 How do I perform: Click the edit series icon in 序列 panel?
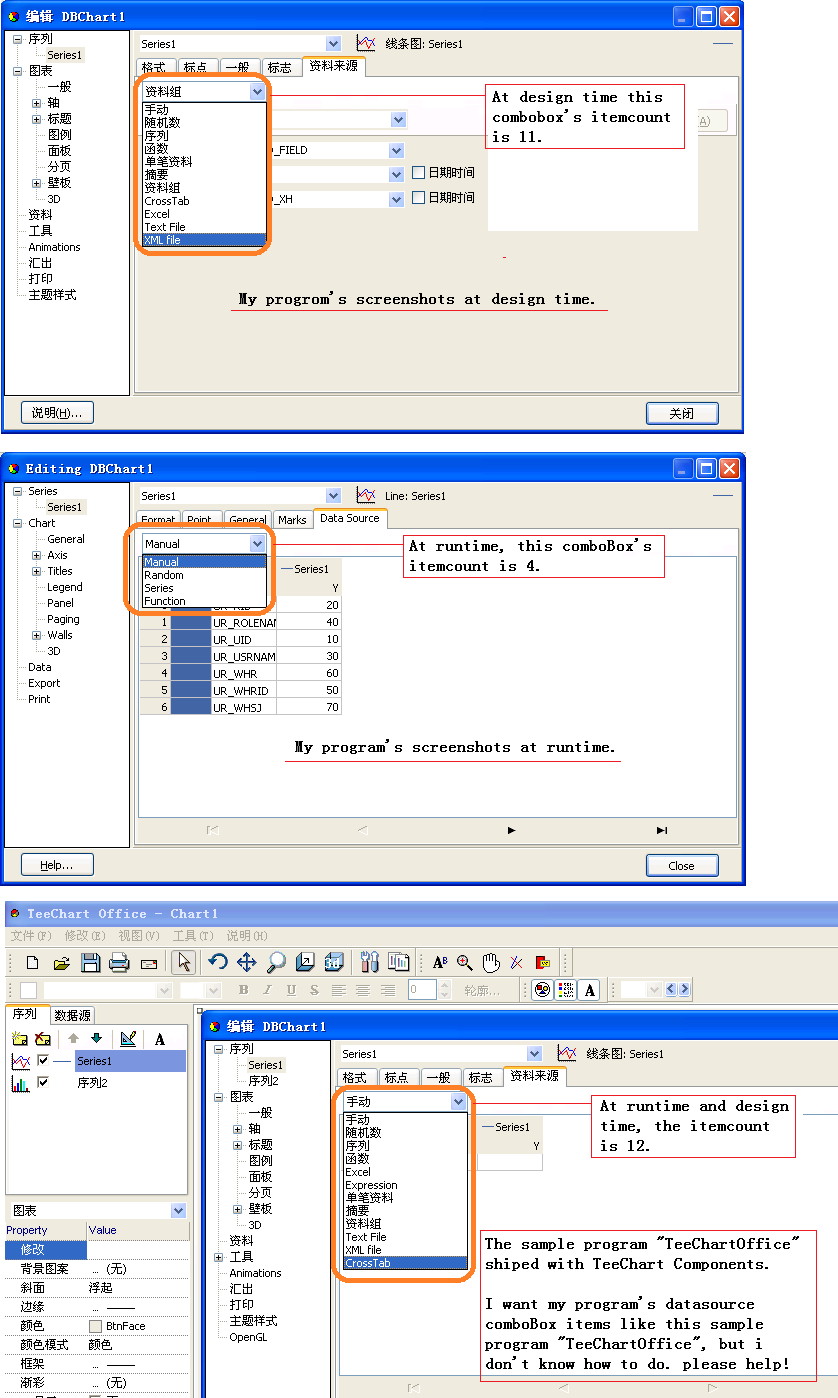click(127, 1039)
